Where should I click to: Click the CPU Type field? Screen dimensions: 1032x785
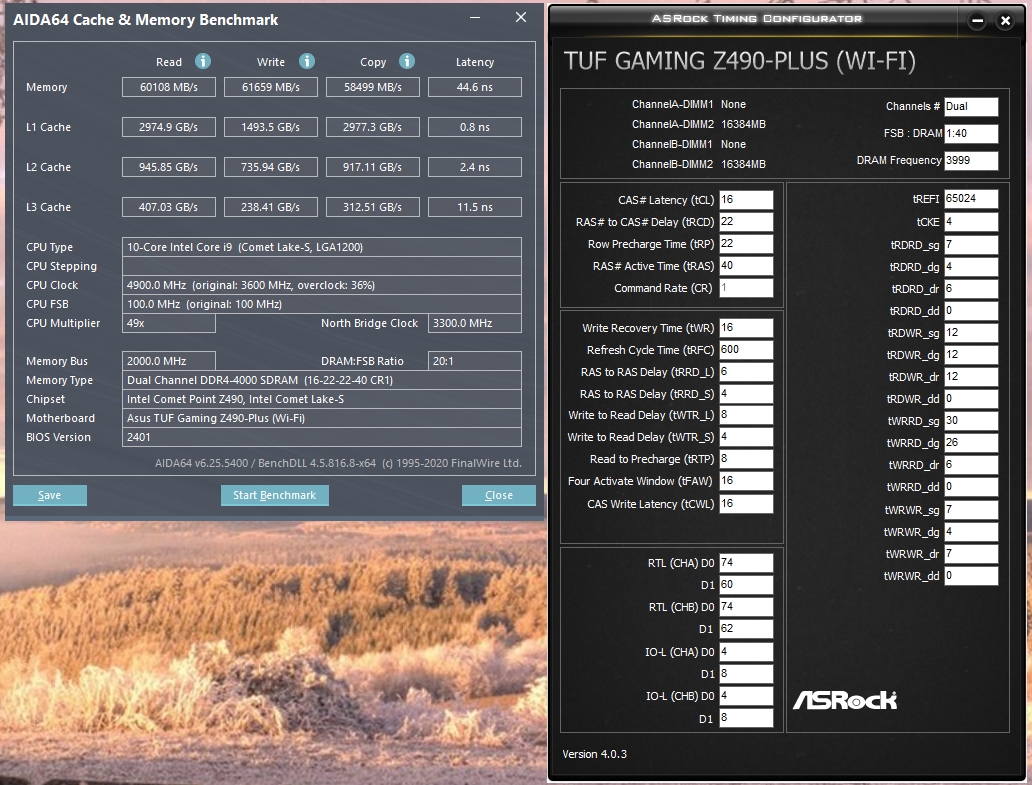click(x=322, y=247)
